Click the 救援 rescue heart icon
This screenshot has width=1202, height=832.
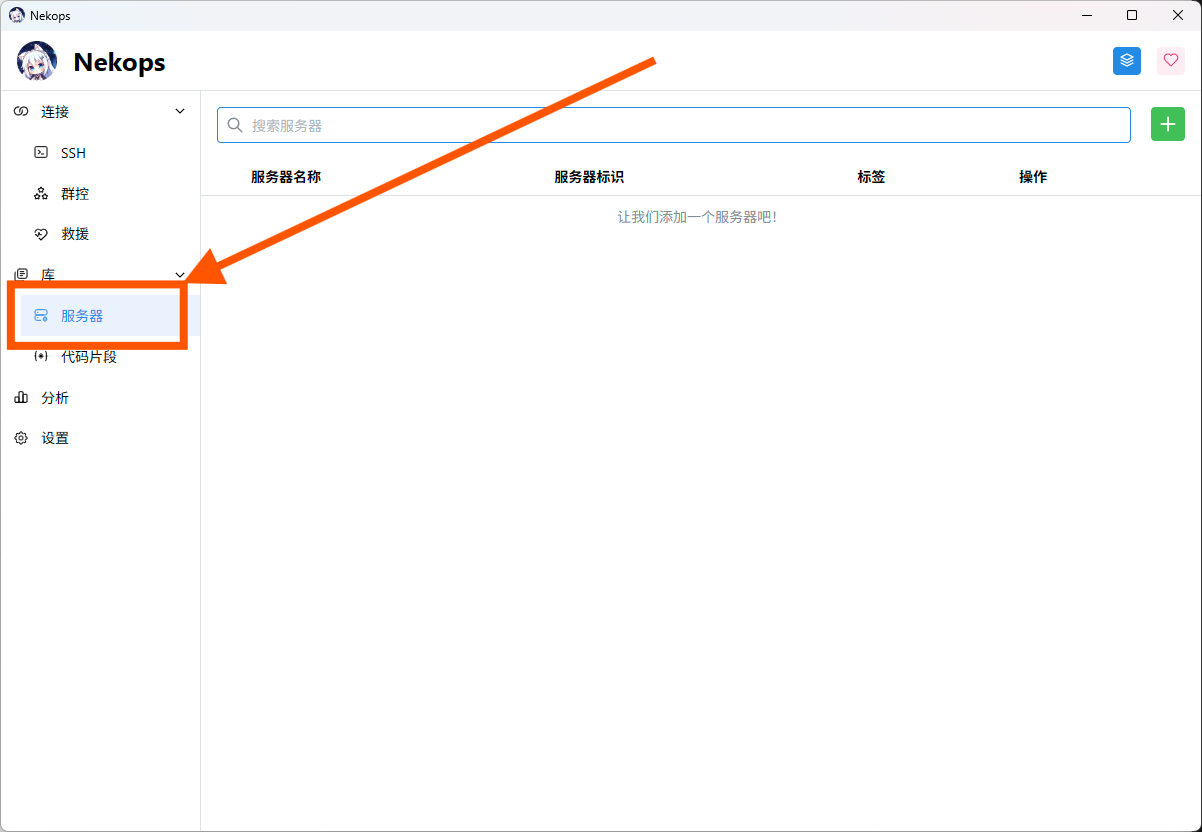pos(41,234)
